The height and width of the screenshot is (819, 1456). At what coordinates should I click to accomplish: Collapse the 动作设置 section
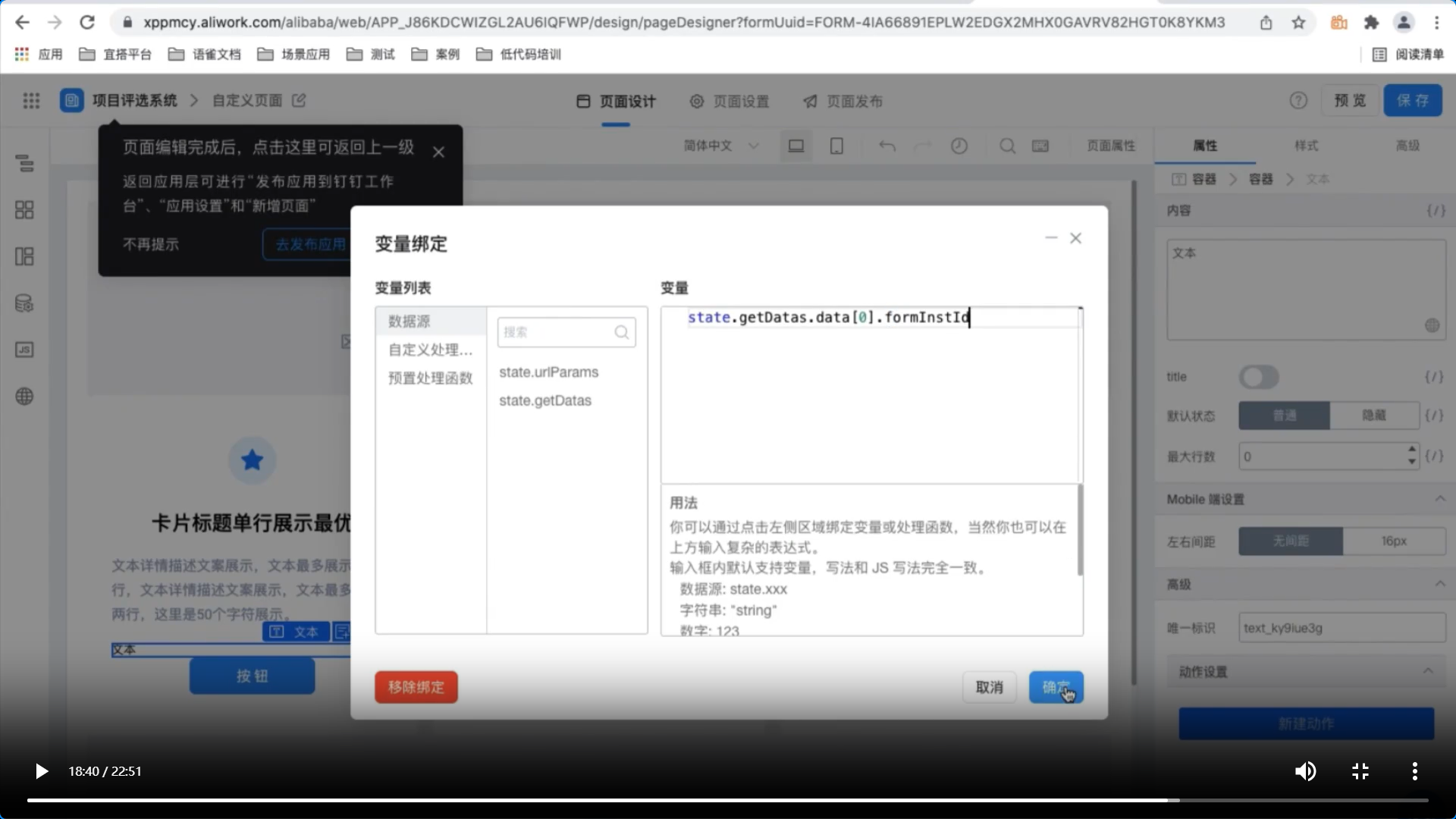[x=1428, y=671]
